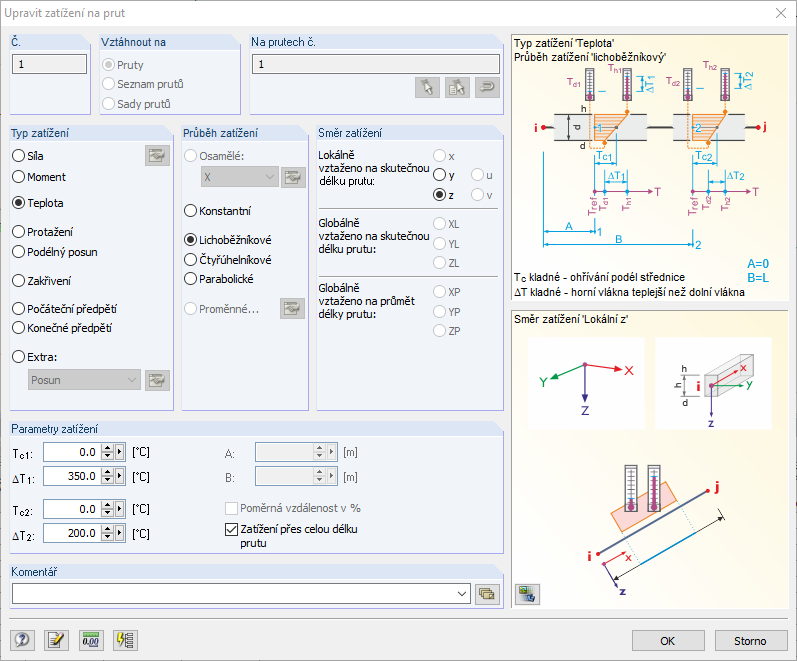Click the units and decimal places 0.00 icon
The width and height of the screenshot is (797, 661).
(x=91, y=640)
